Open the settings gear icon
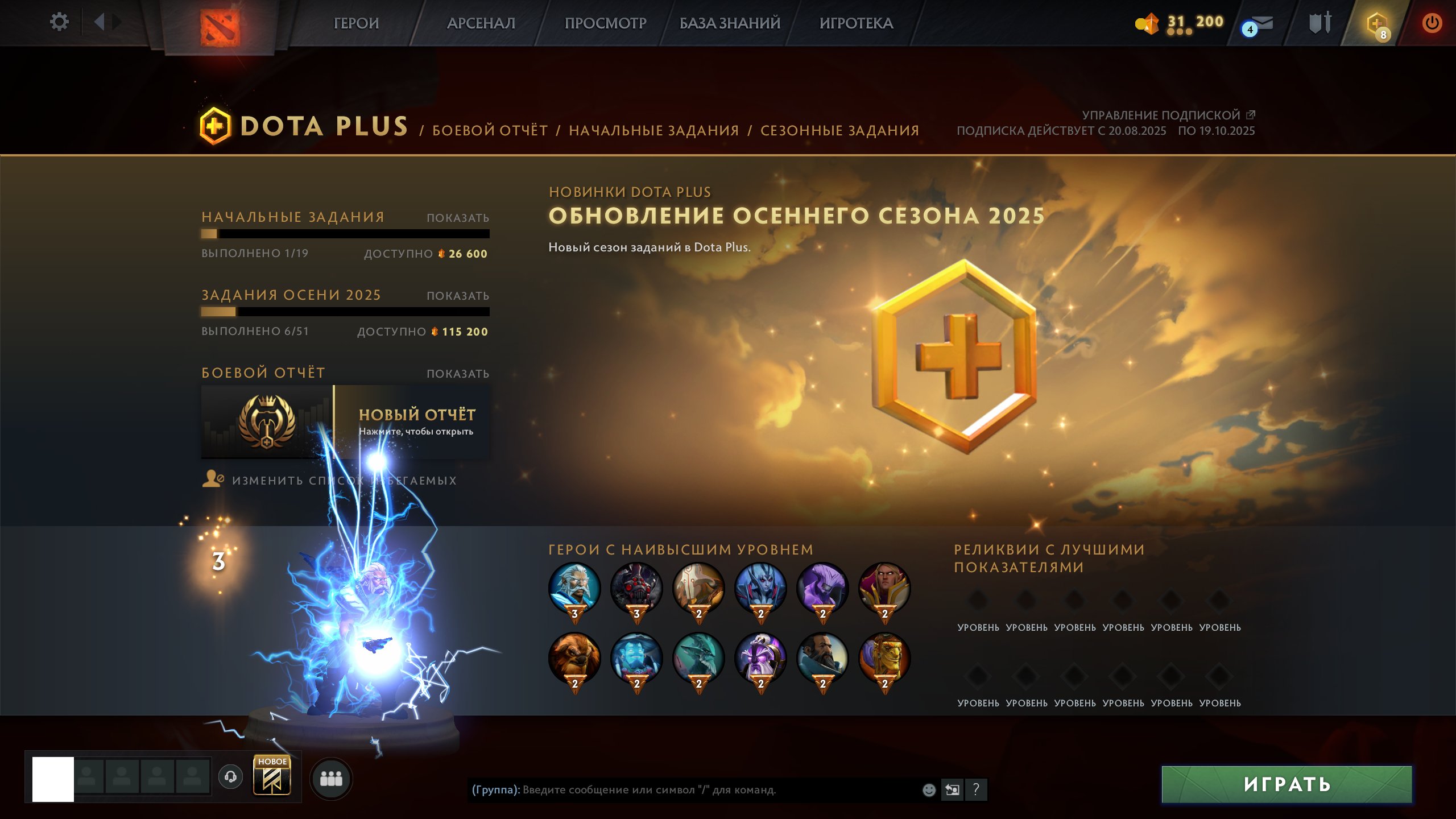 tap(59, 22)
